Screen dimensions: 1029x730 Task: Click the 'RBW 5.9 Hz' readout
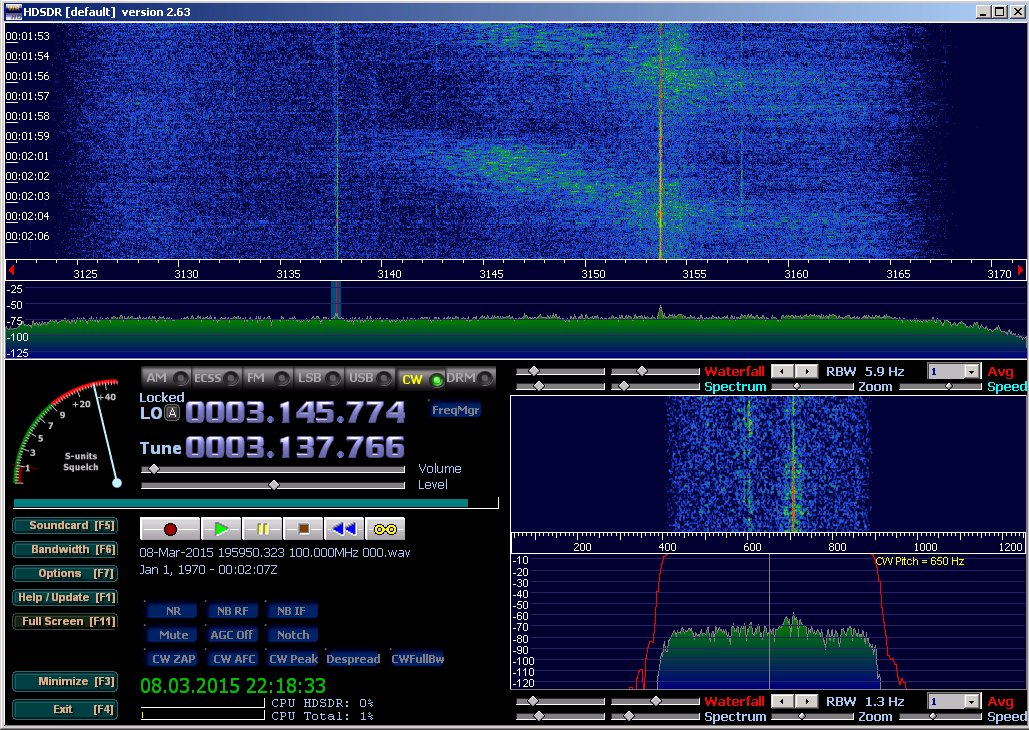(x=865, y=372)
